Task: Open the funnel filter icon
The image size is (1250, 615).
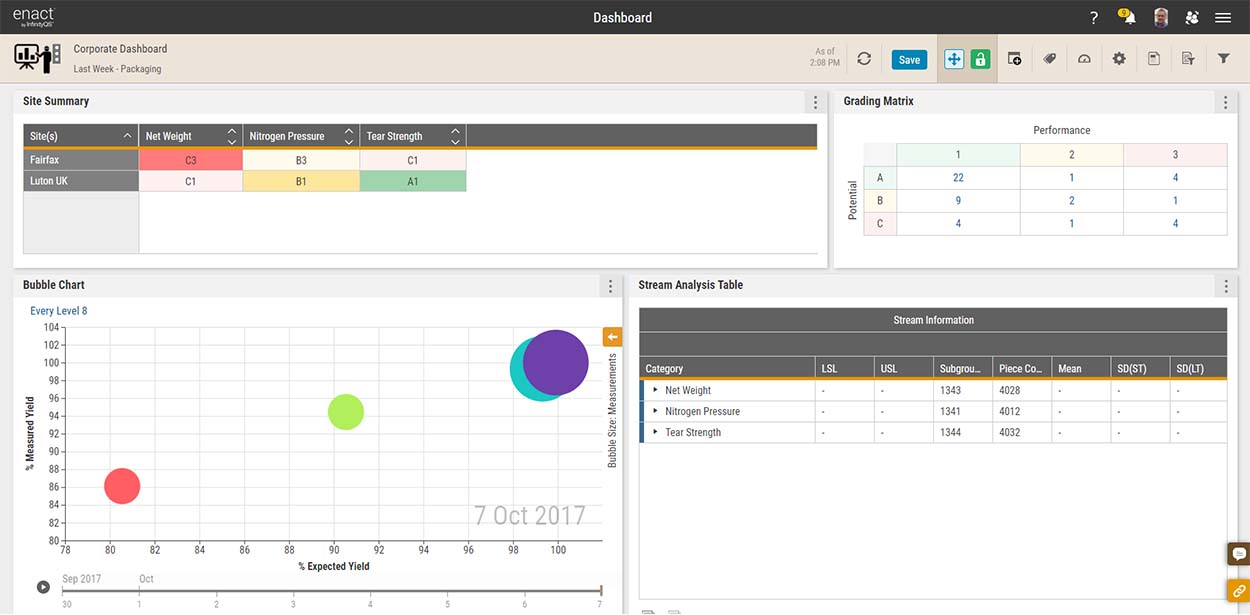Action: [1223, 59]
